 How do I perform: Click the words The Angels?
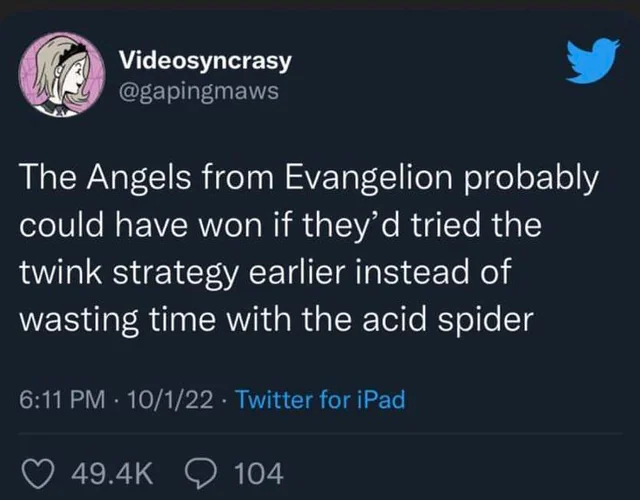(92, 180)
